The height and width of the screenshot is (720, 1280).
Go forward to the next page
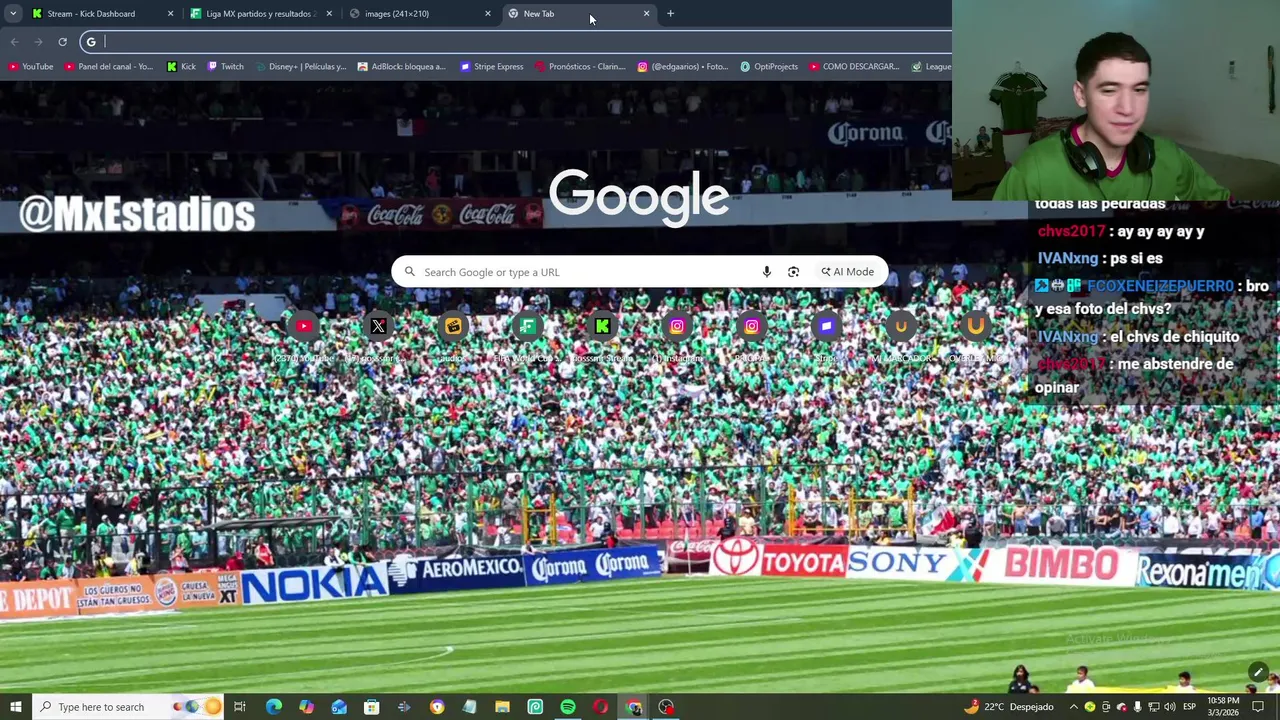pos(38,42)
